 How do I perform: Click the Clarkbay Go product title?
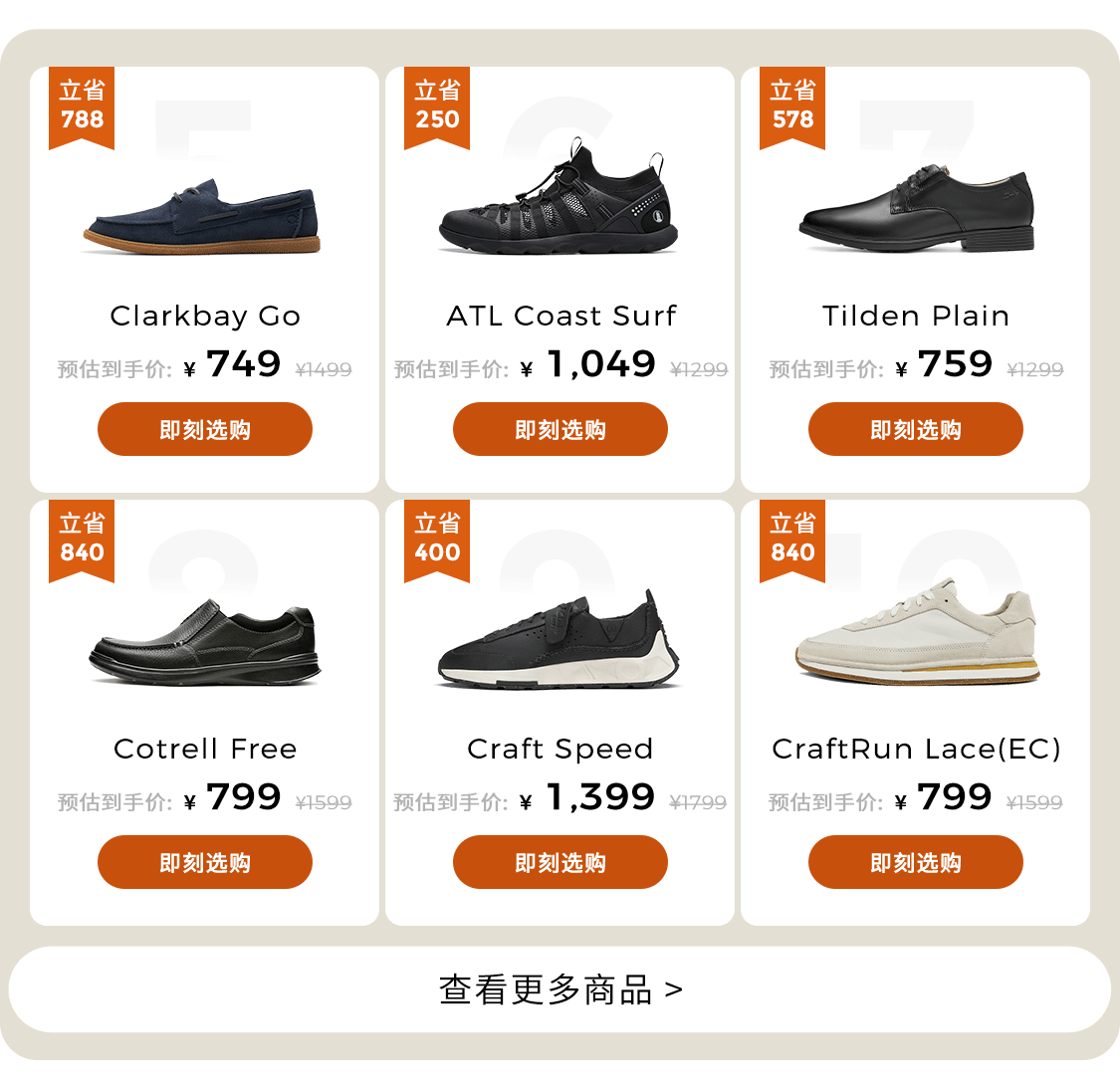[205, 317]
